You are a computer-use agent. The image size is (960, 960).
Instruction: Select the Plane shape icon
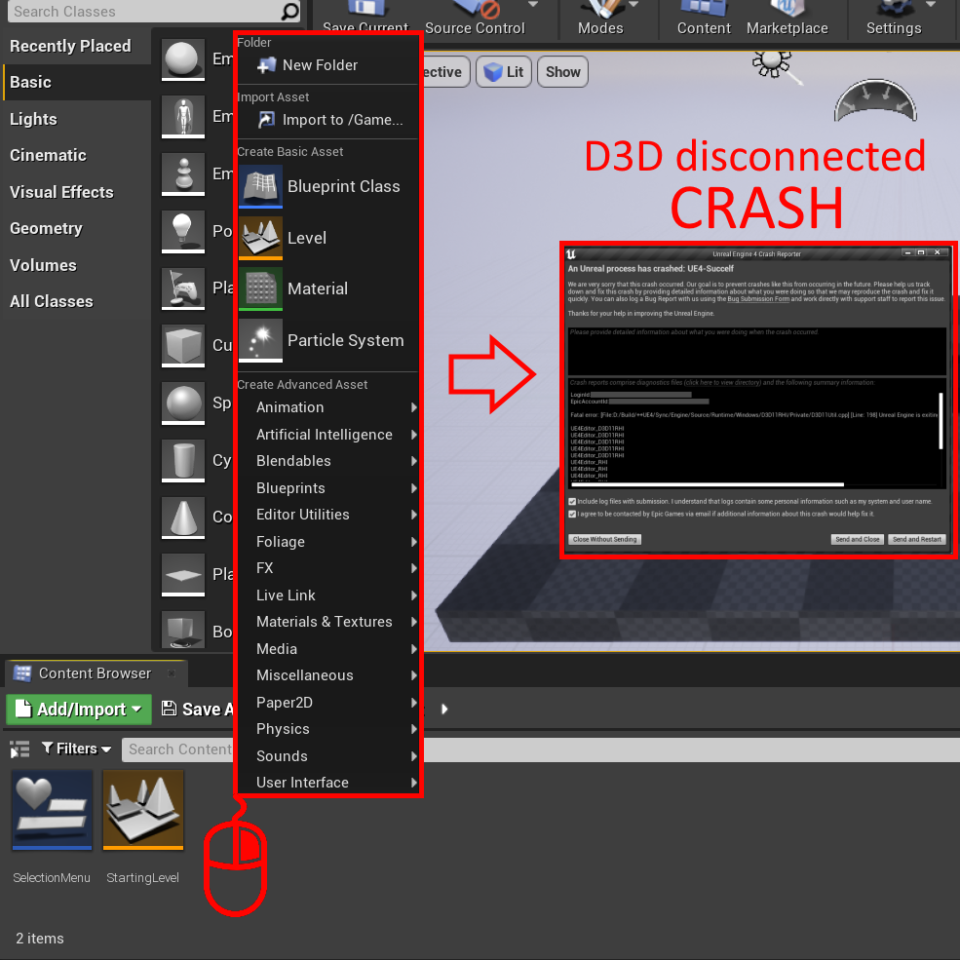pyautogui.click(x=183, y=575)
